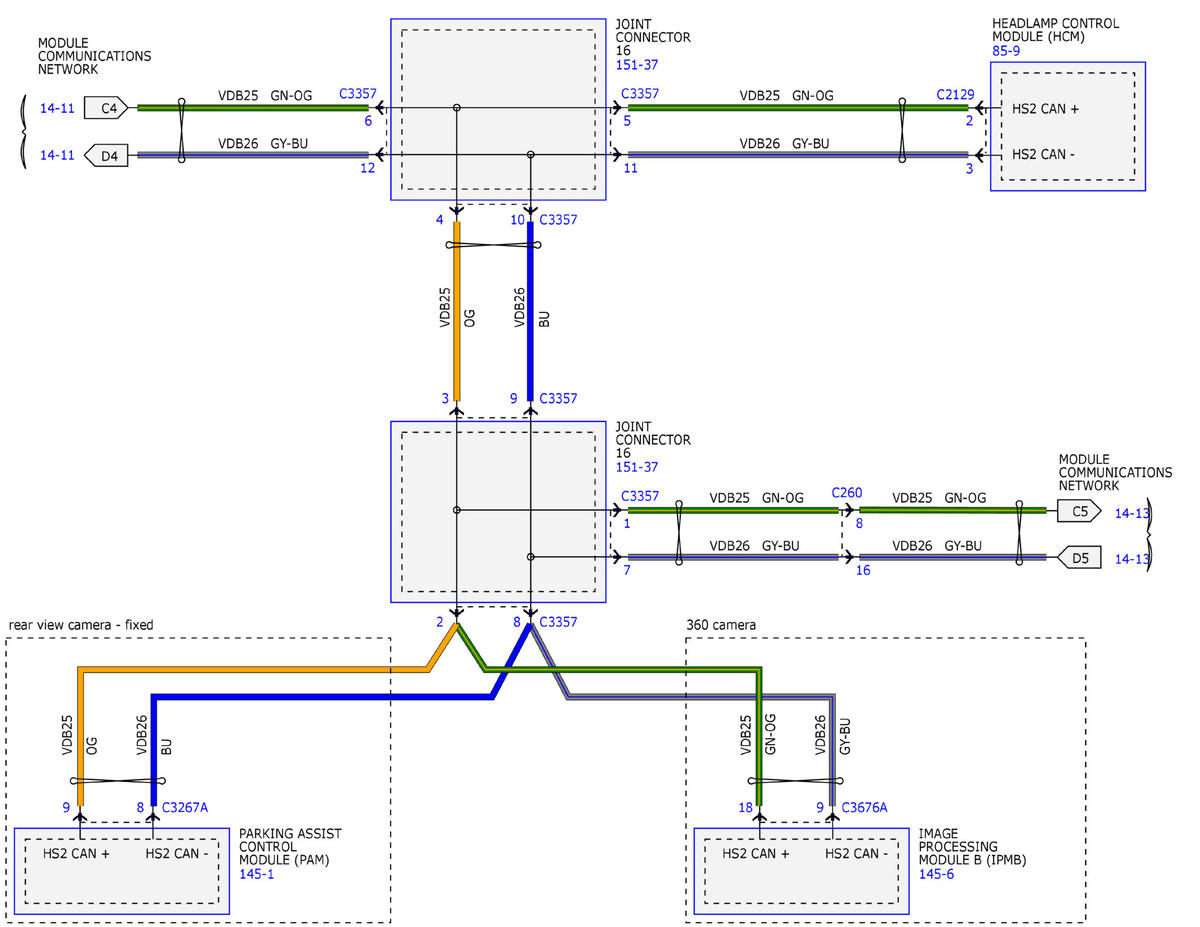Viewport: 1200px width, 927px height.
Task: Click 151-37 link of the lower joint connector
Action: [636, 467]
